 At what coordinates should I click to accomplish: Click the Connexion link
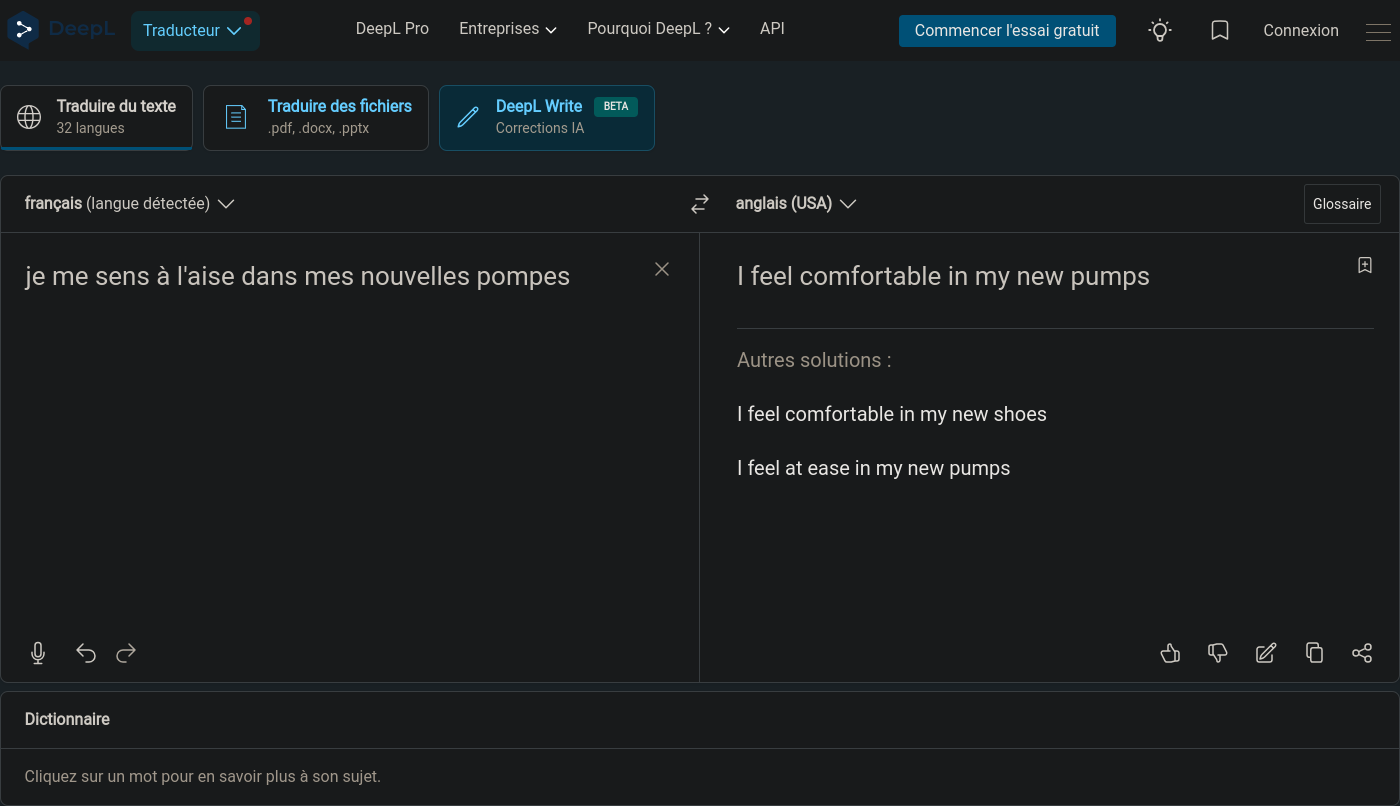(x=1301, y=30)
